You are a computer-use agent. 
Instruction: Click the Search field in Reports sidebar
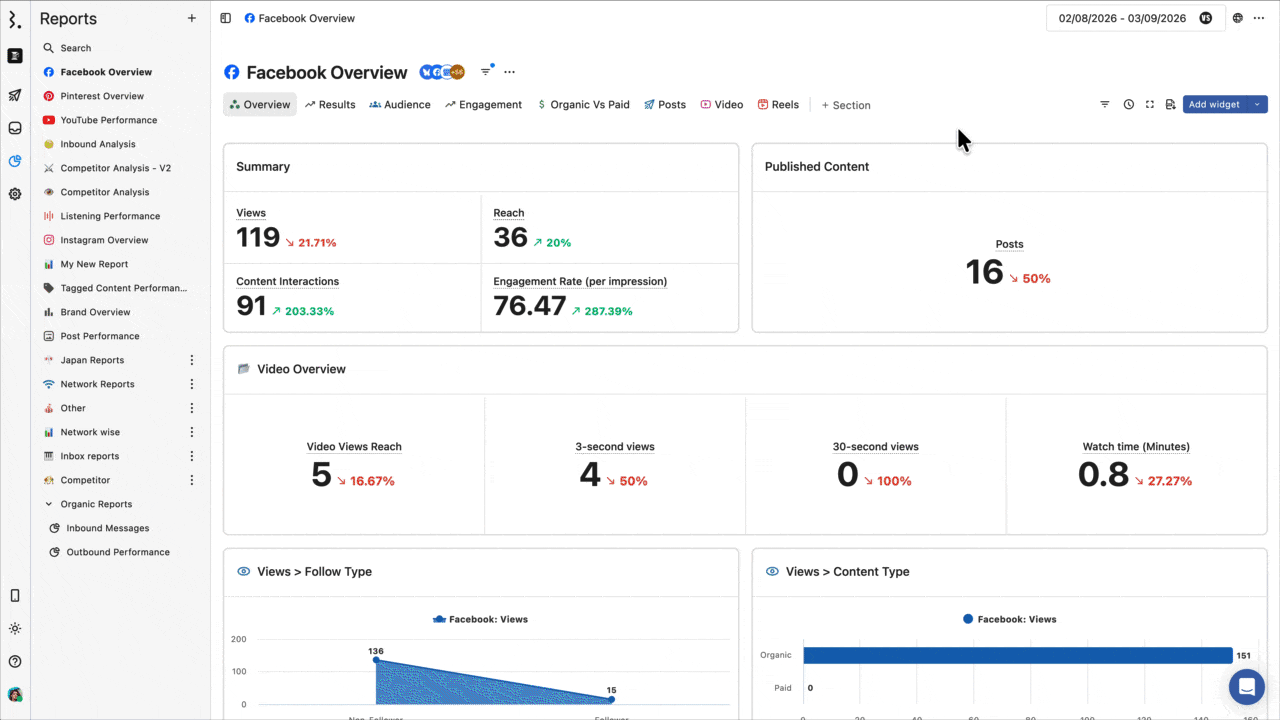tap(76, 48)
